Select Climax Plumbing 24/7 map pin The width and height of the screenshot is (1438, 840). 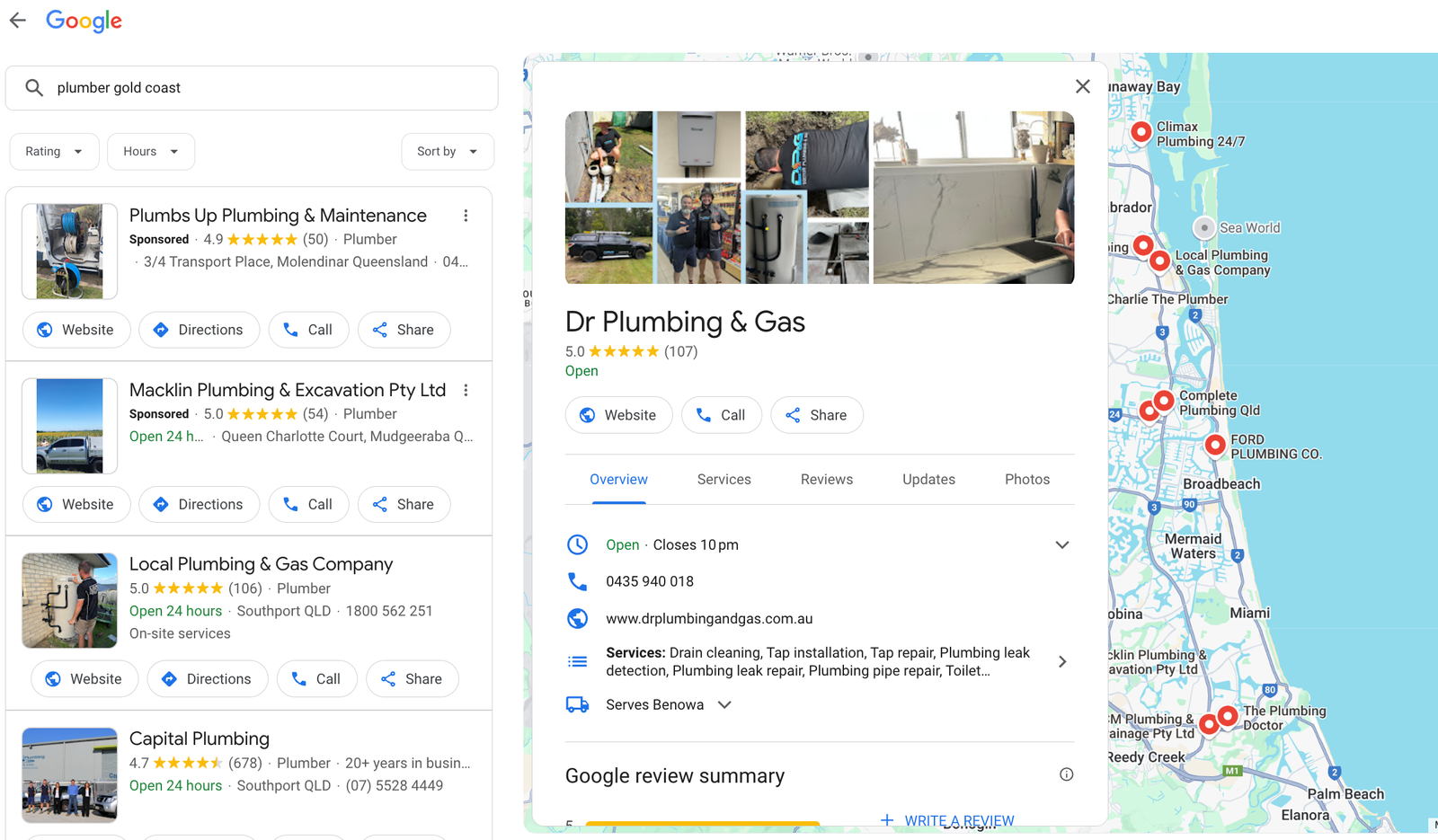[1141, 132]
